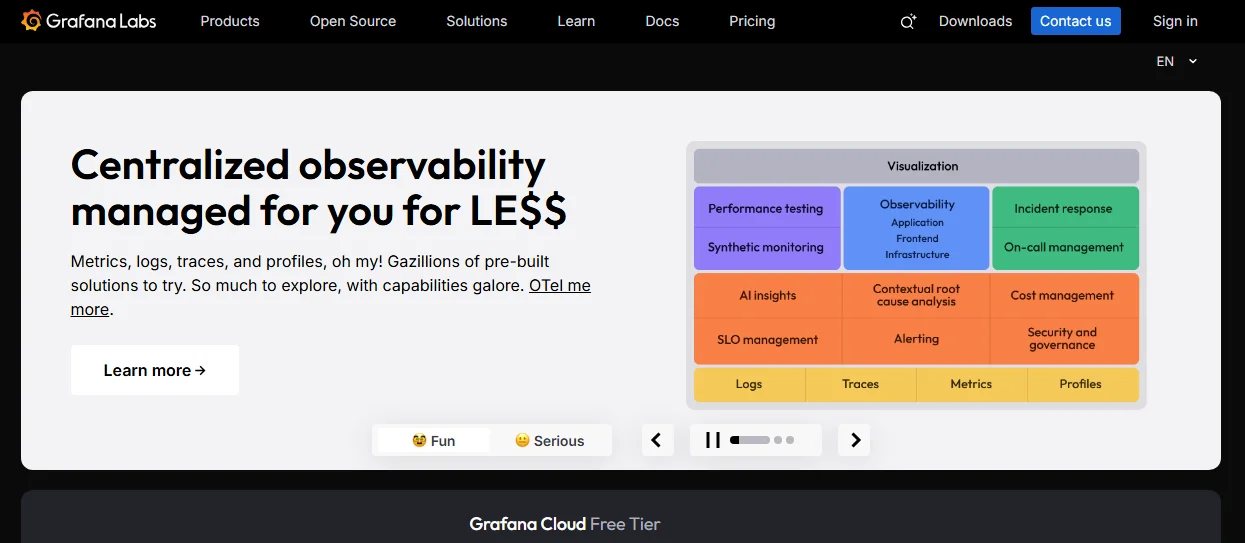Advance to next carousel slide
The height and width of the screenshot is (543, 1245).
[x=855, y=440]
